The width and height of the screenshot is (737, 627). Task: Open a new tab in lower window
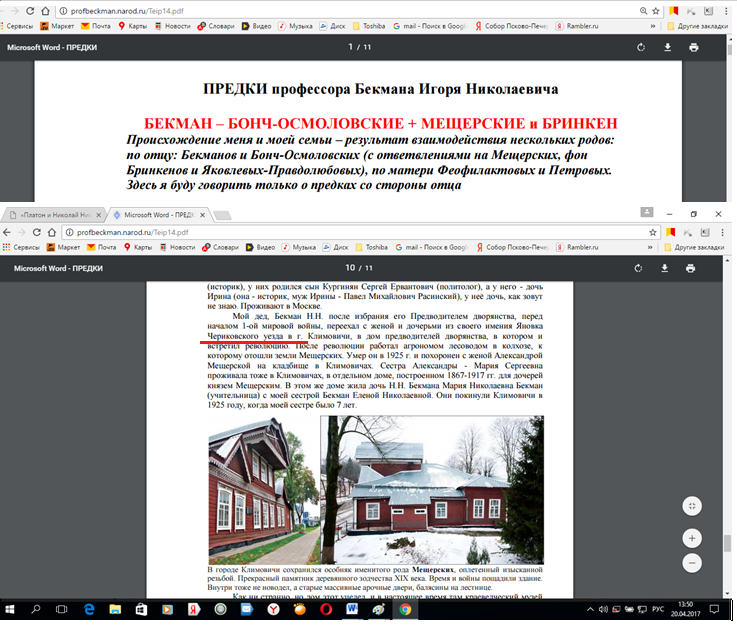(x=222, y=215)
